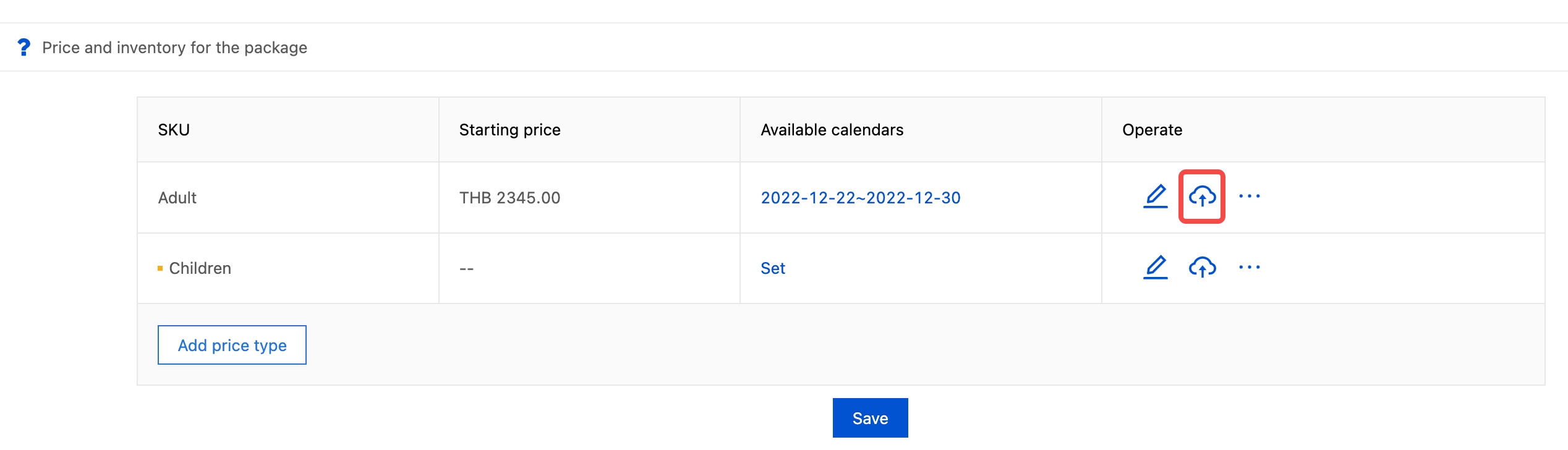Edit the Children SKU with pencil icon
Viewport: 1568px width, 450px height.
click(1155, 267)
